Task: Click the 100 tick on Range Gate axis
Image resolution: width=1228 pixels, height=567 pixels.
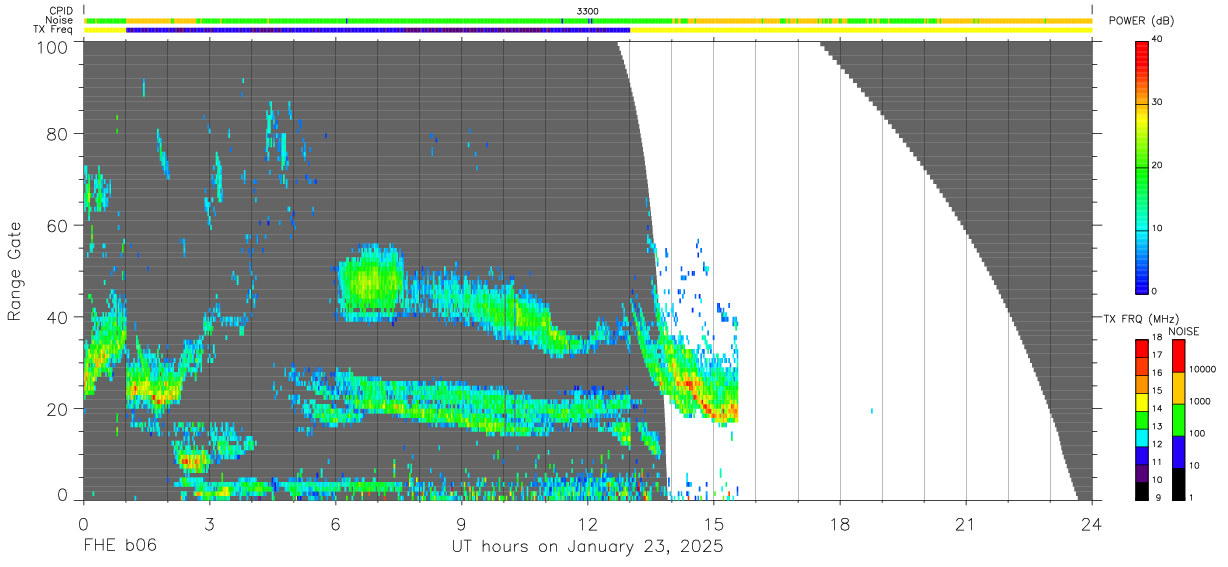Action: pyautogui.click(x=53, y=46)
